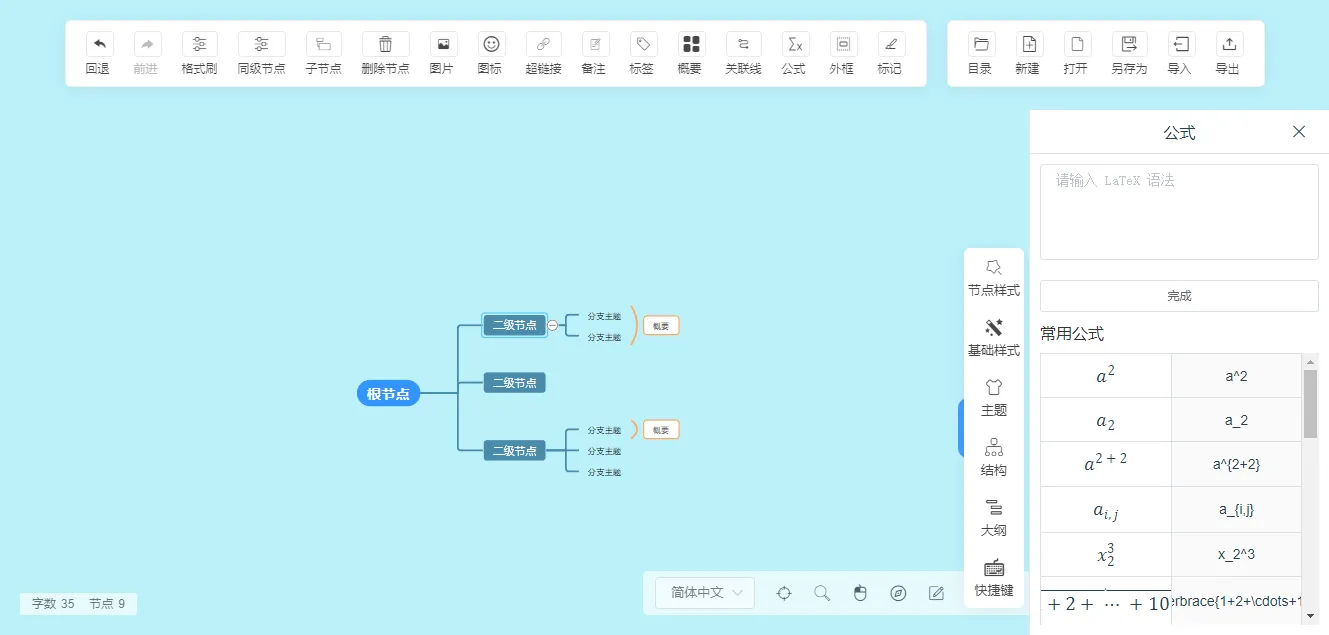Image resolution: width=1329 pixels, height=635 pixels.
Task: Toggle mouse mode icon in bottom bar
Action: point(860,593)
